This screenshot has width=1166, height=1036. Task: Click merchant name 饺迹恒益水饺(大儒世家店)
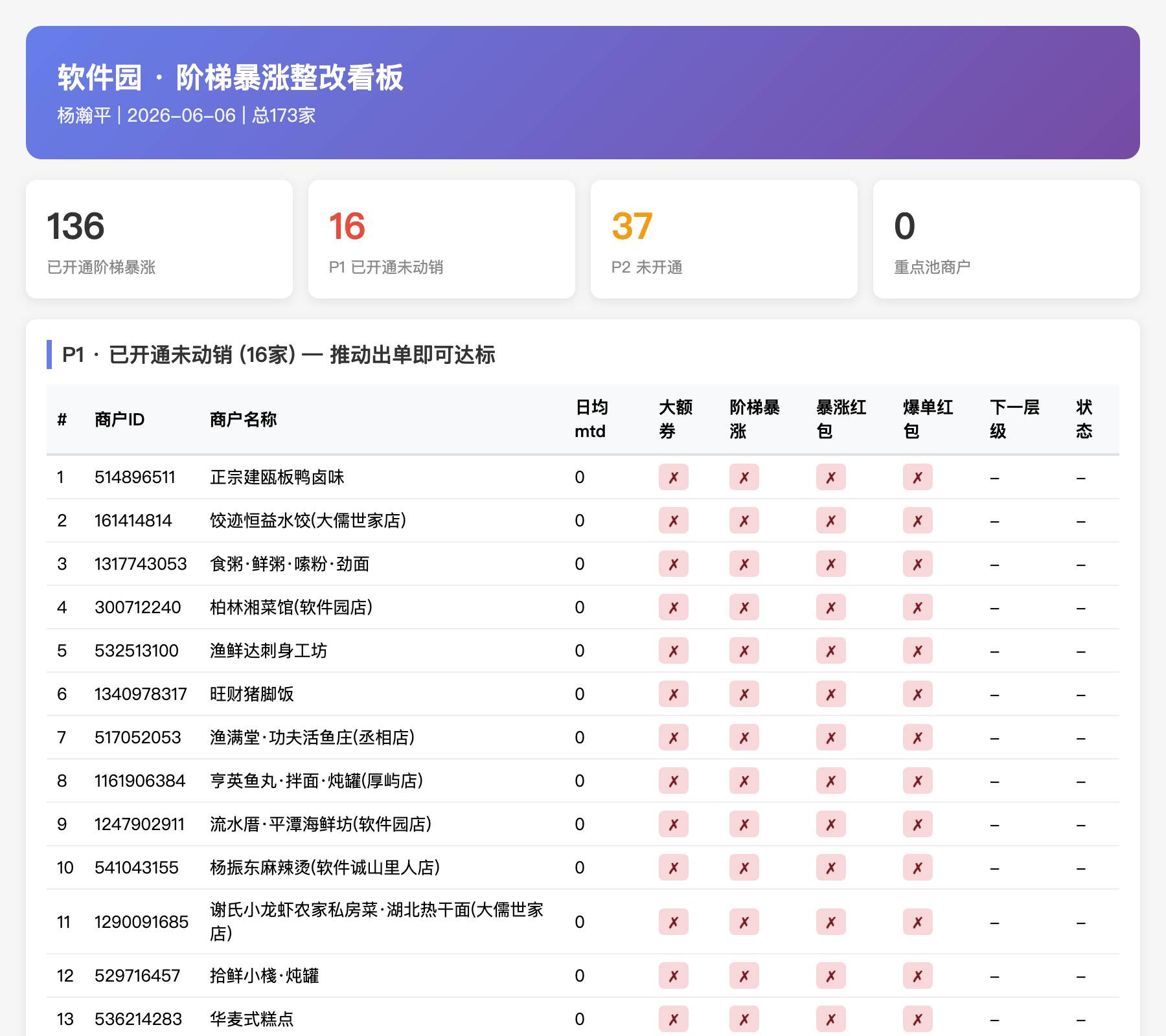(x=308, y=521)
